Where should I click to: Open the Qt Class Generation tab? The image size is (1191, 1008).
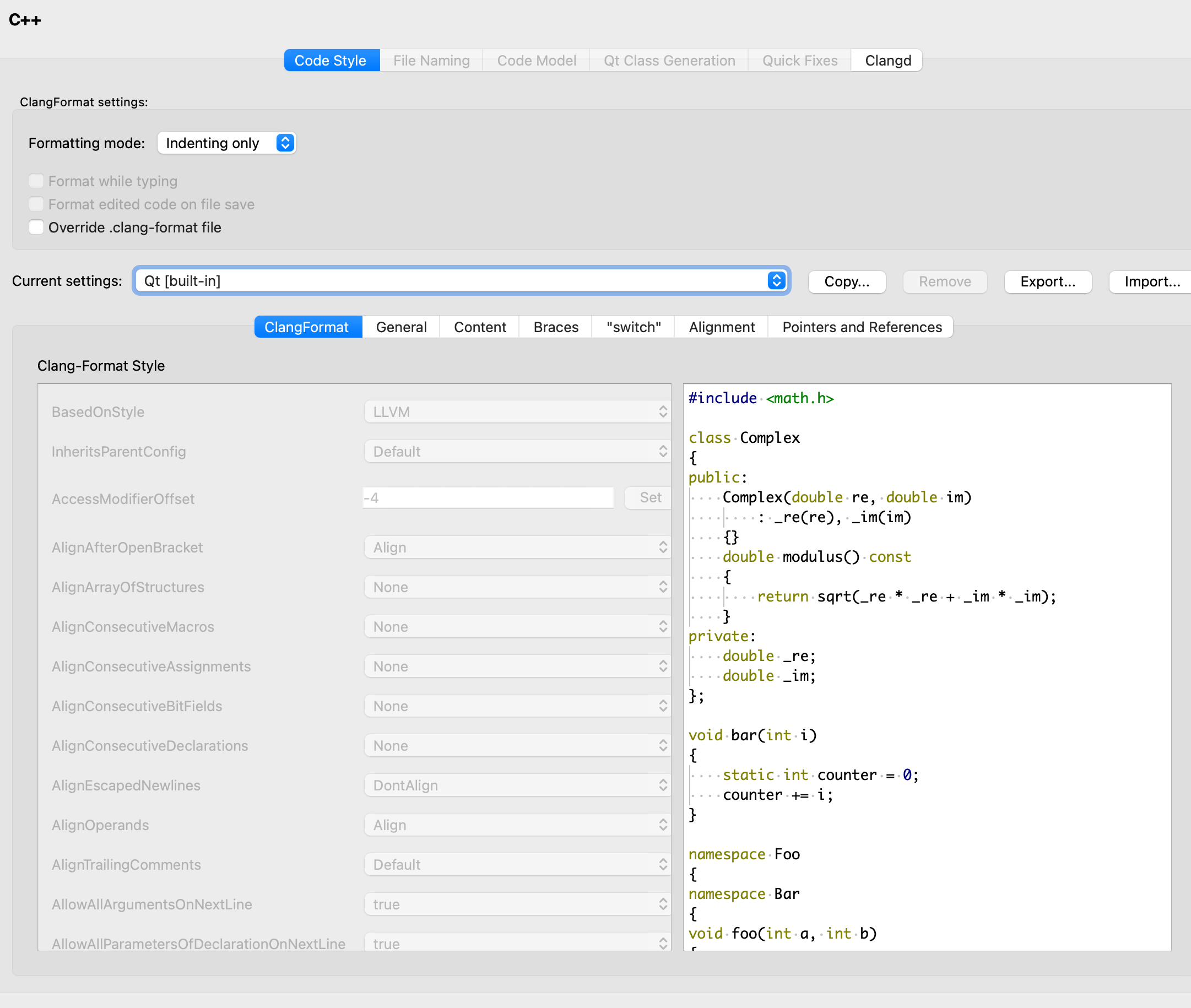(669, 61)
